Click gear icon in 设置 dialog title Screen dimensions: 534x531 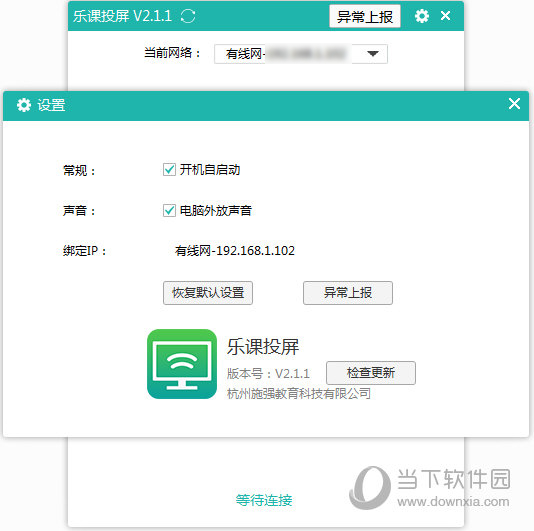tap(24, 105)
